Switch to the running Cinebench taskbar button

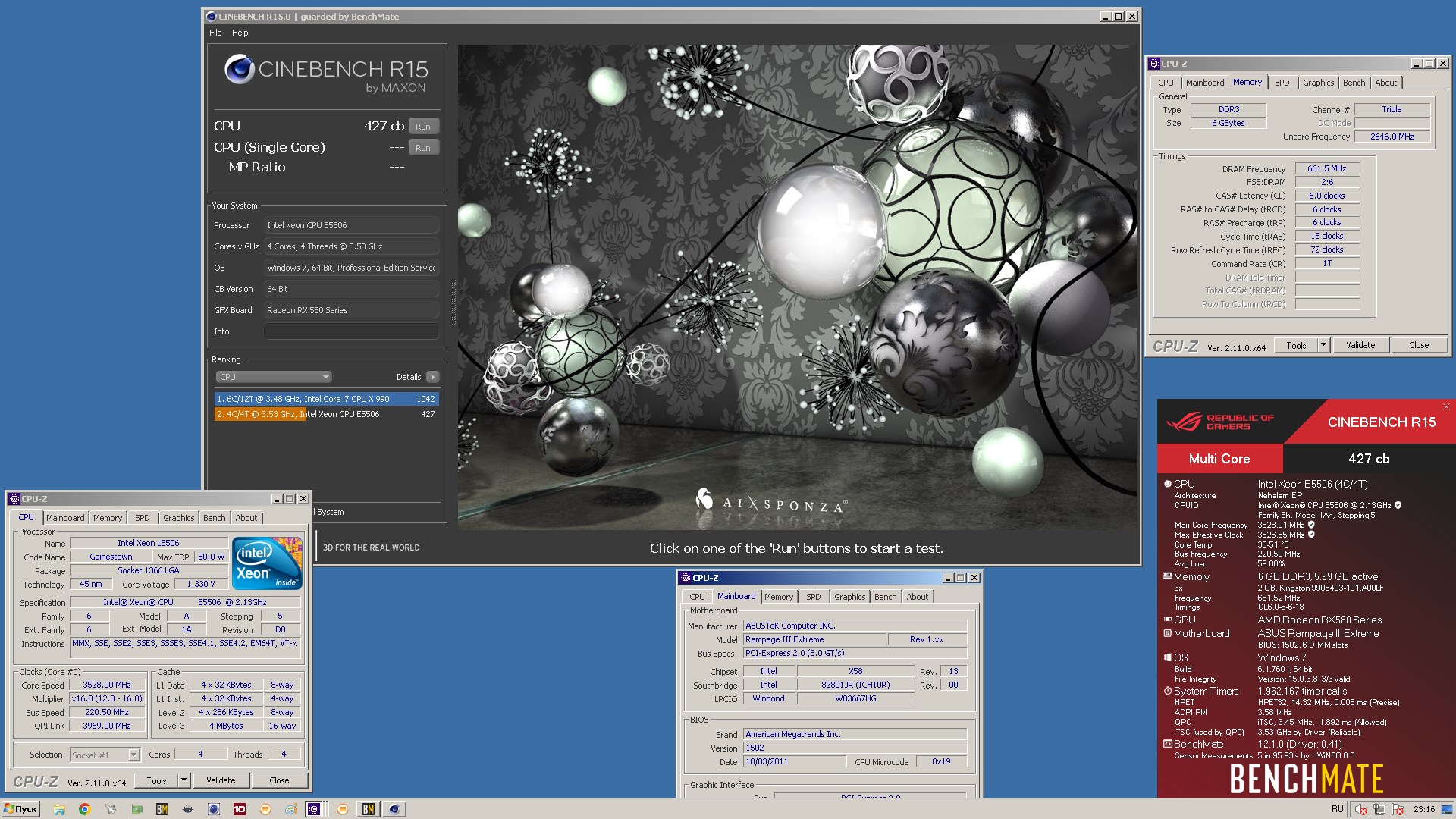click(x=394, y=809)
